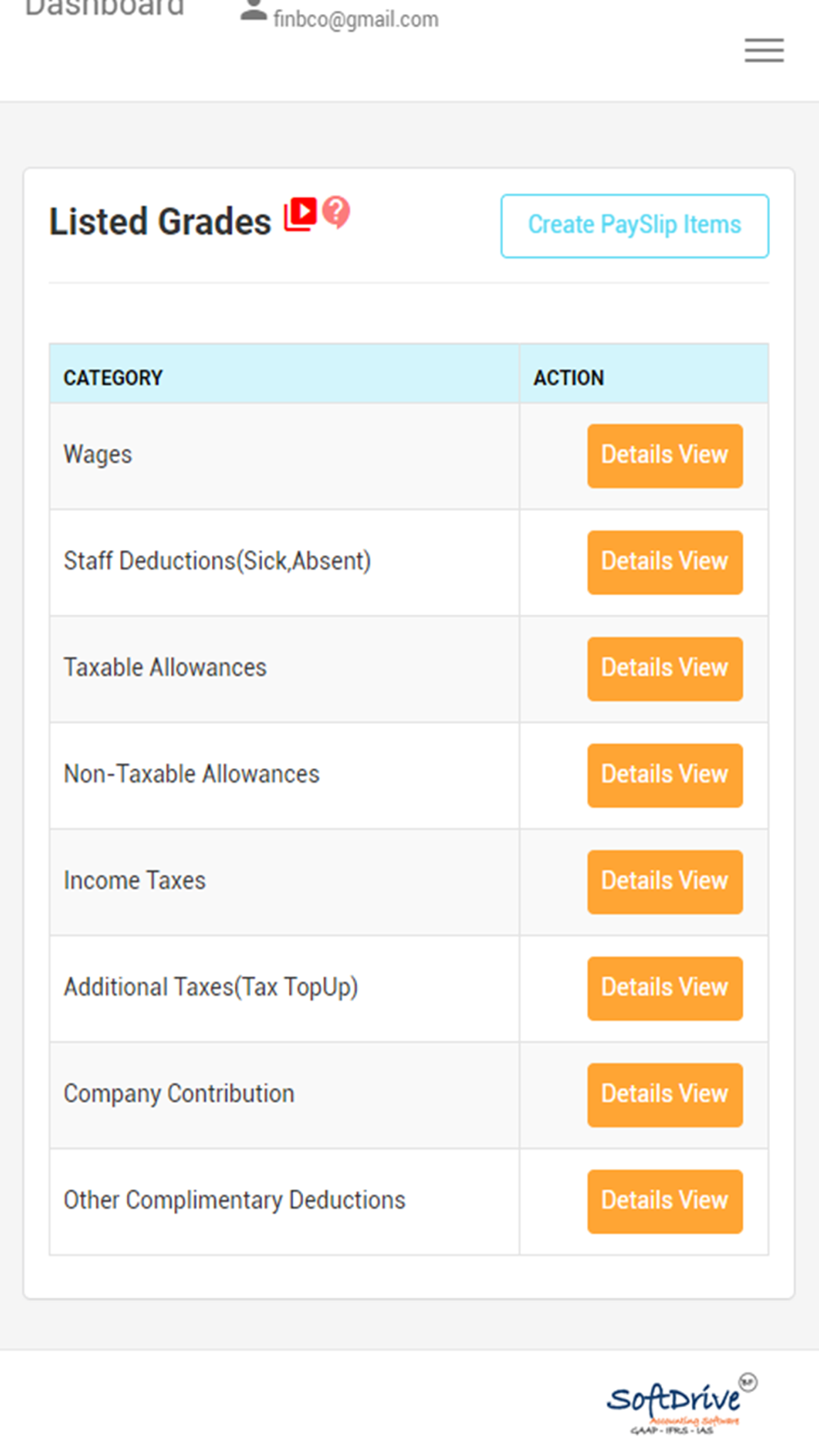Click the CATEGORY column header
The image size is (819, 1456).
click(x=113, y=378)
